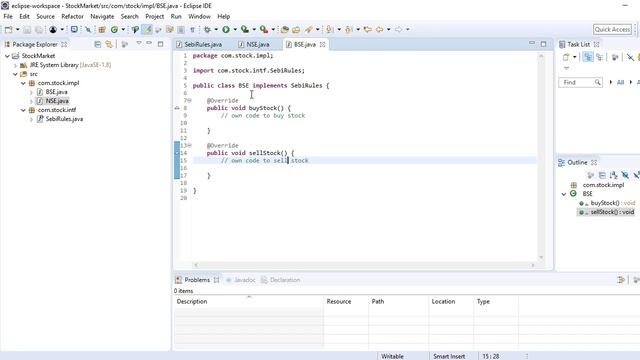
Task: Expand the JRE System Library node
Action: [15, 65]
